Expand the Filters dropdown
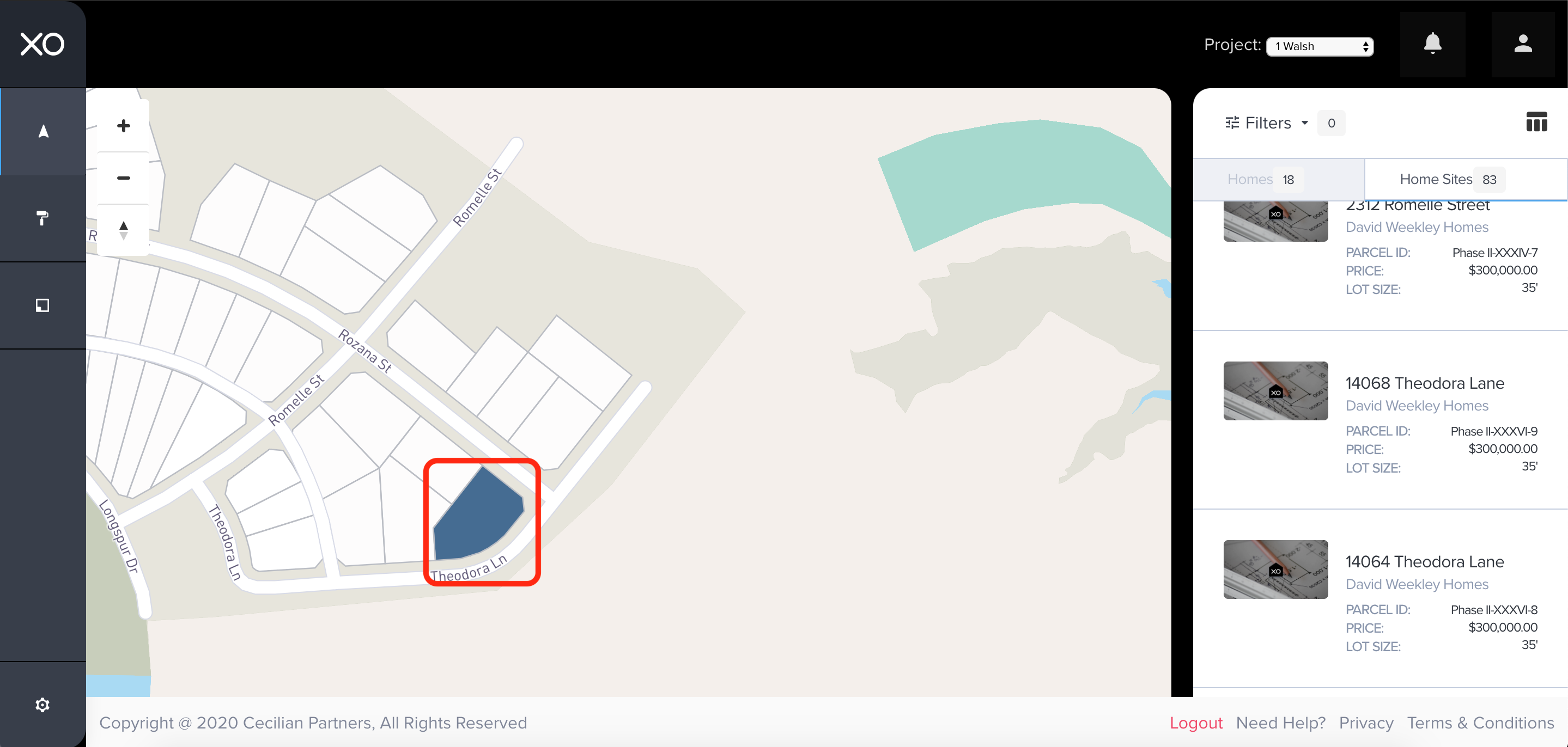 click(1267, 123)
